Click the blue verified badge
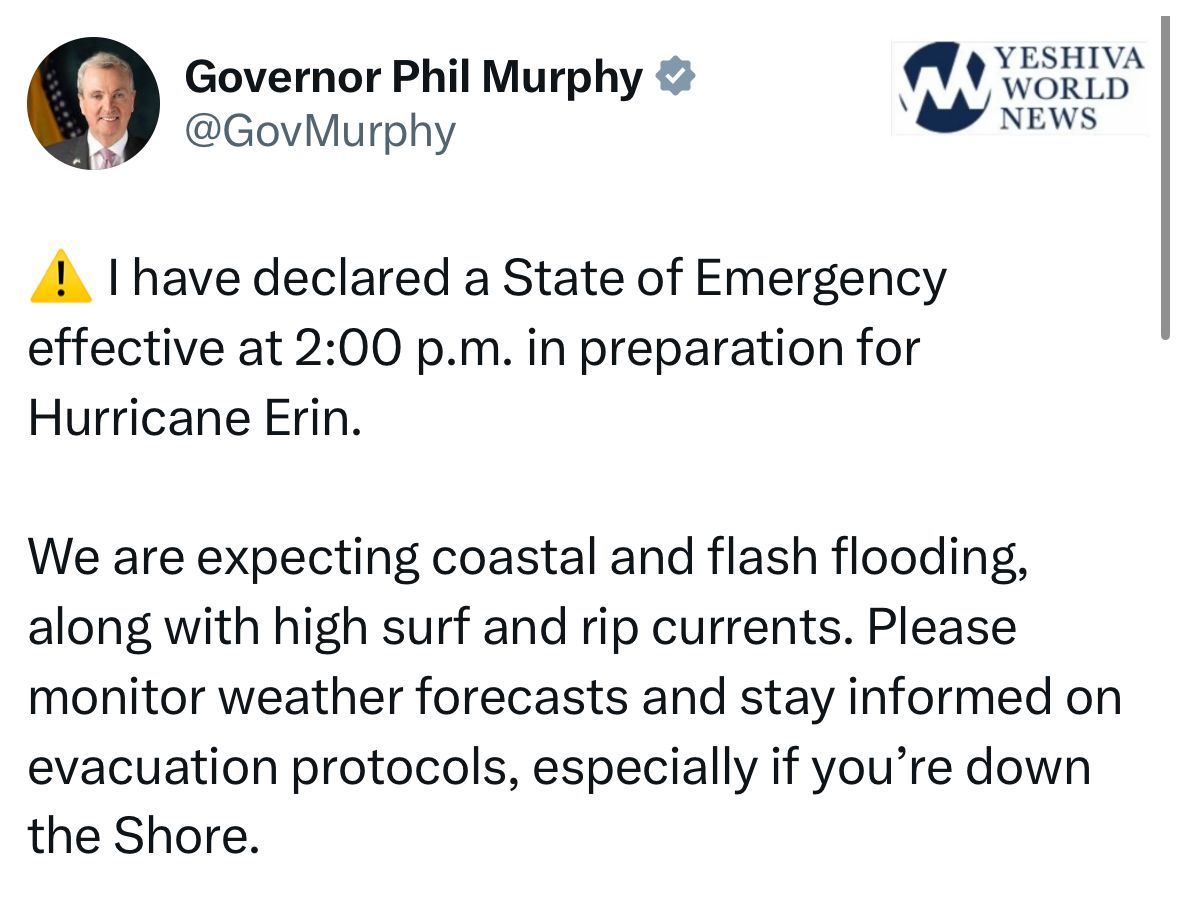Screen dimensions: 1179x902 click(x=675, y=77)
